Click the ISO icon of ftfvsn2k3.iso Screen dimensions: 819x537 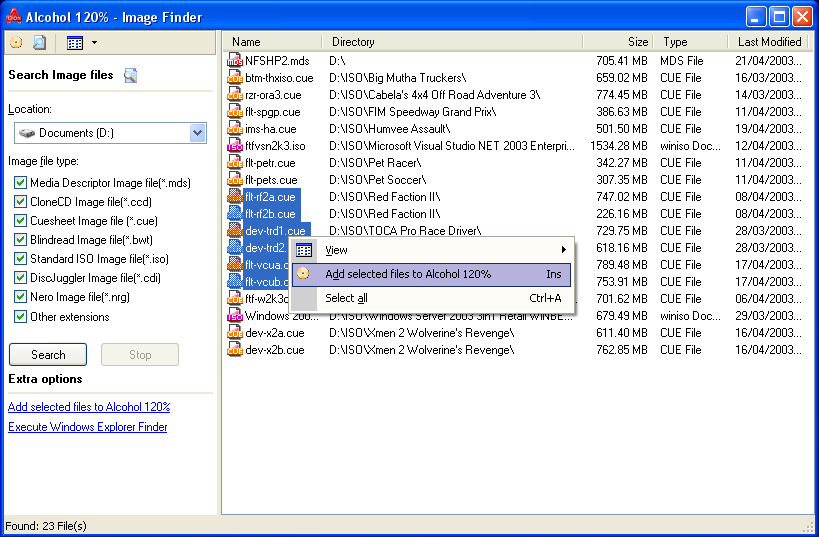pos(235,146)
